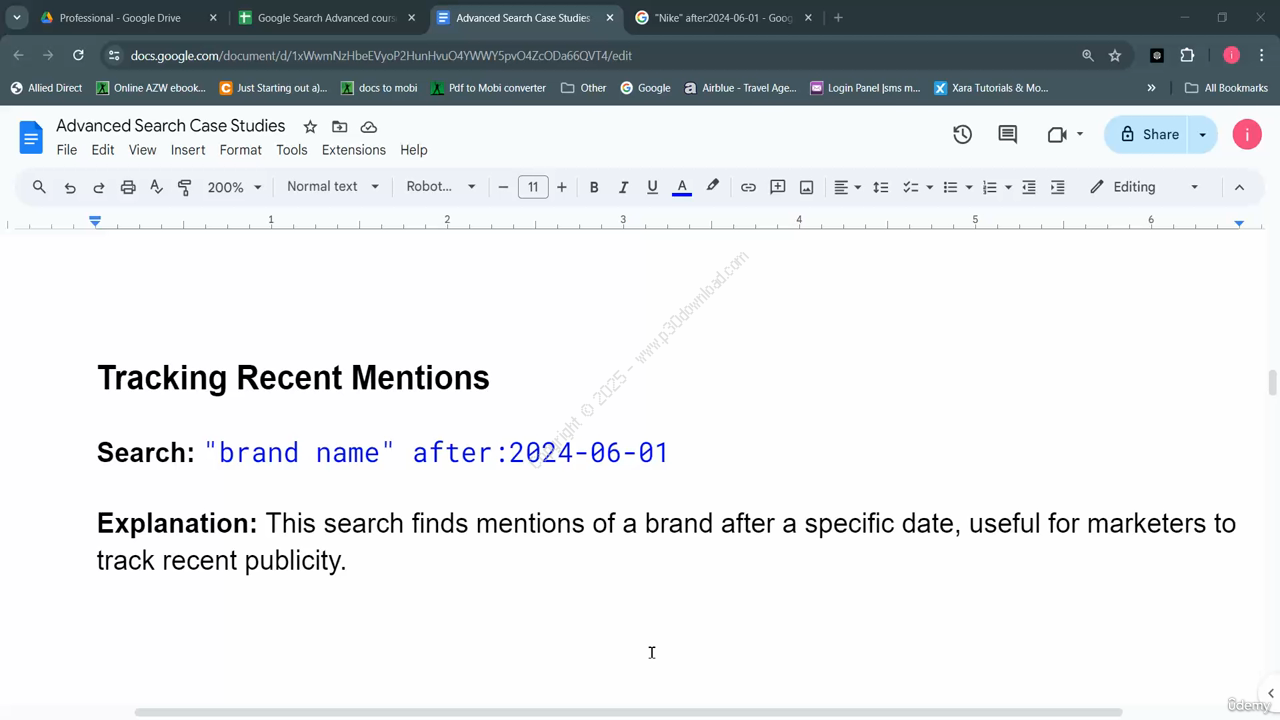
Task: Show all comments icon
Action: 1007,134
